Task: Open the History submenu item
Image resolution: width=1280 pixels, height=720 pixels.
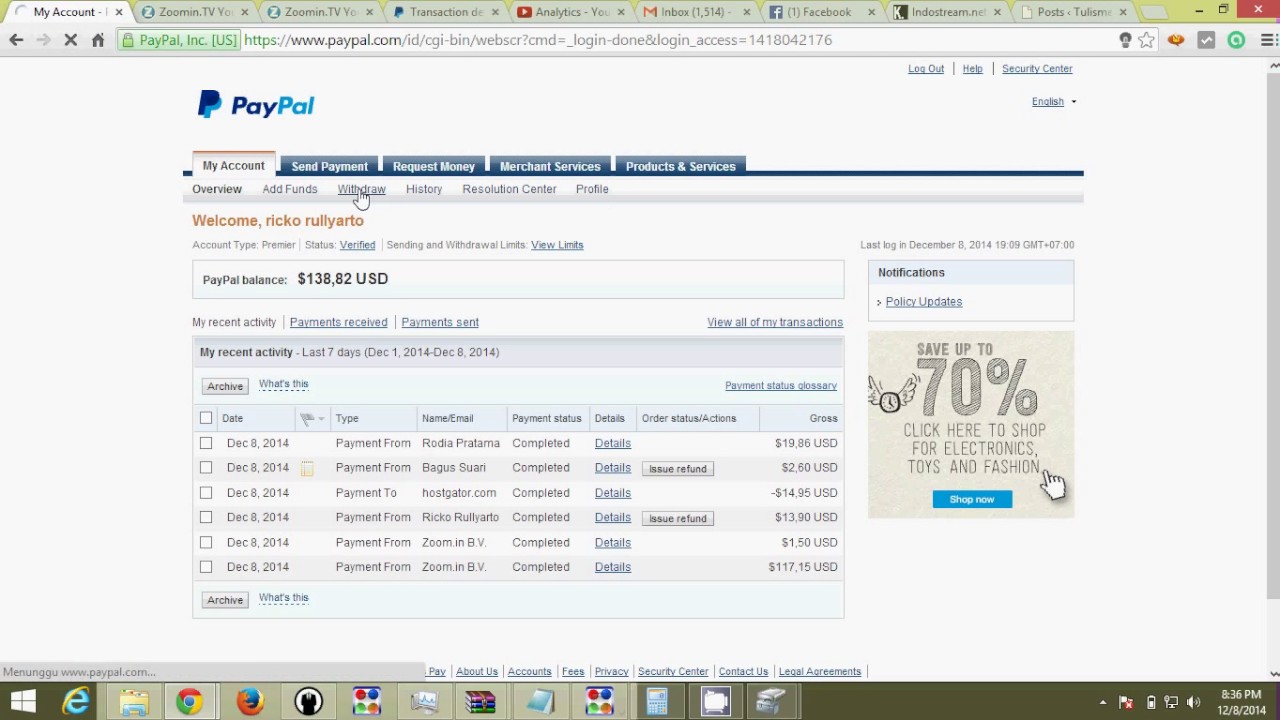Action: pyautogui.click(x=424, y=189)
